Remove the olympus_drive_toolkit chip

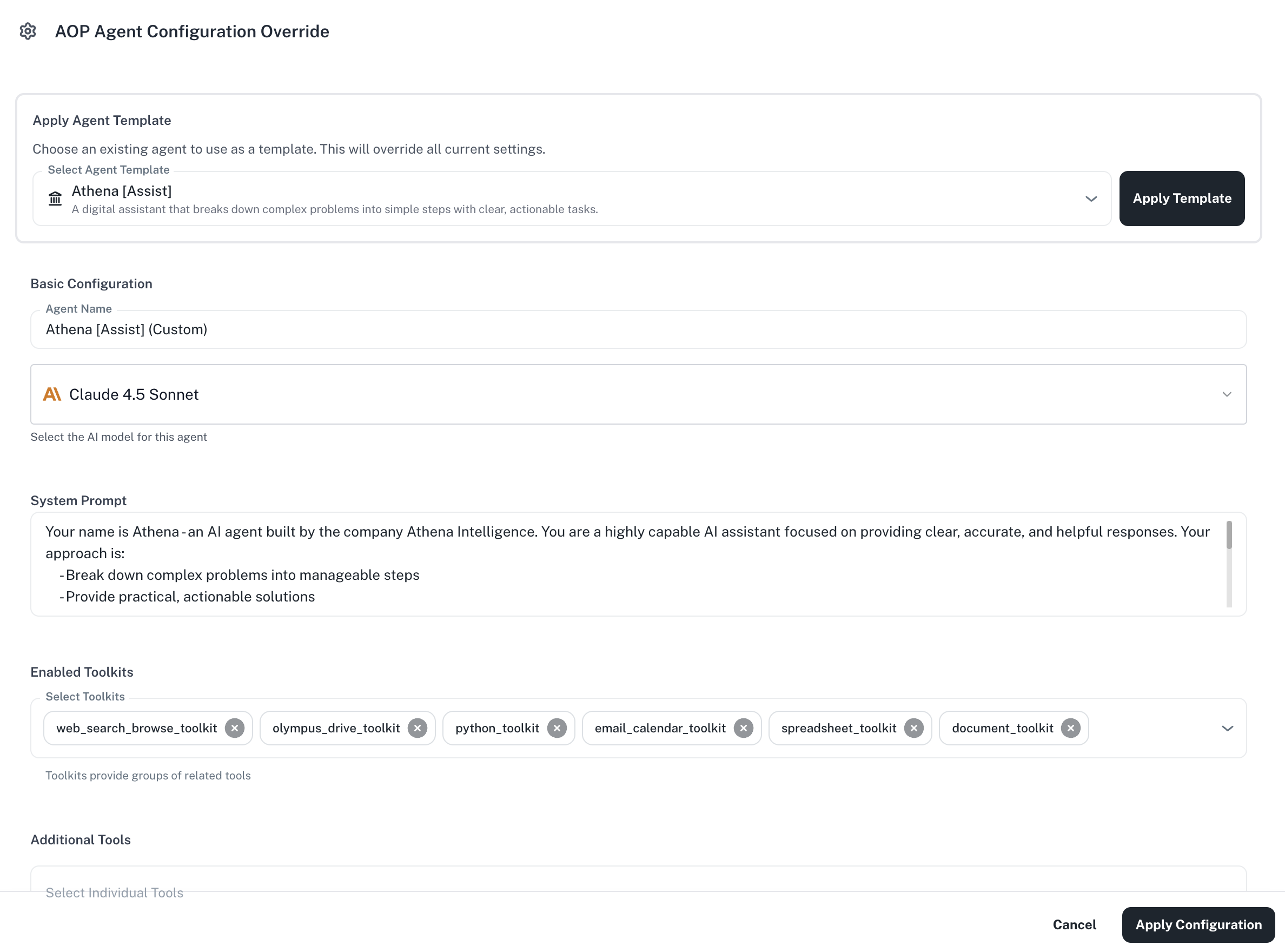click(x=417, y=728)
